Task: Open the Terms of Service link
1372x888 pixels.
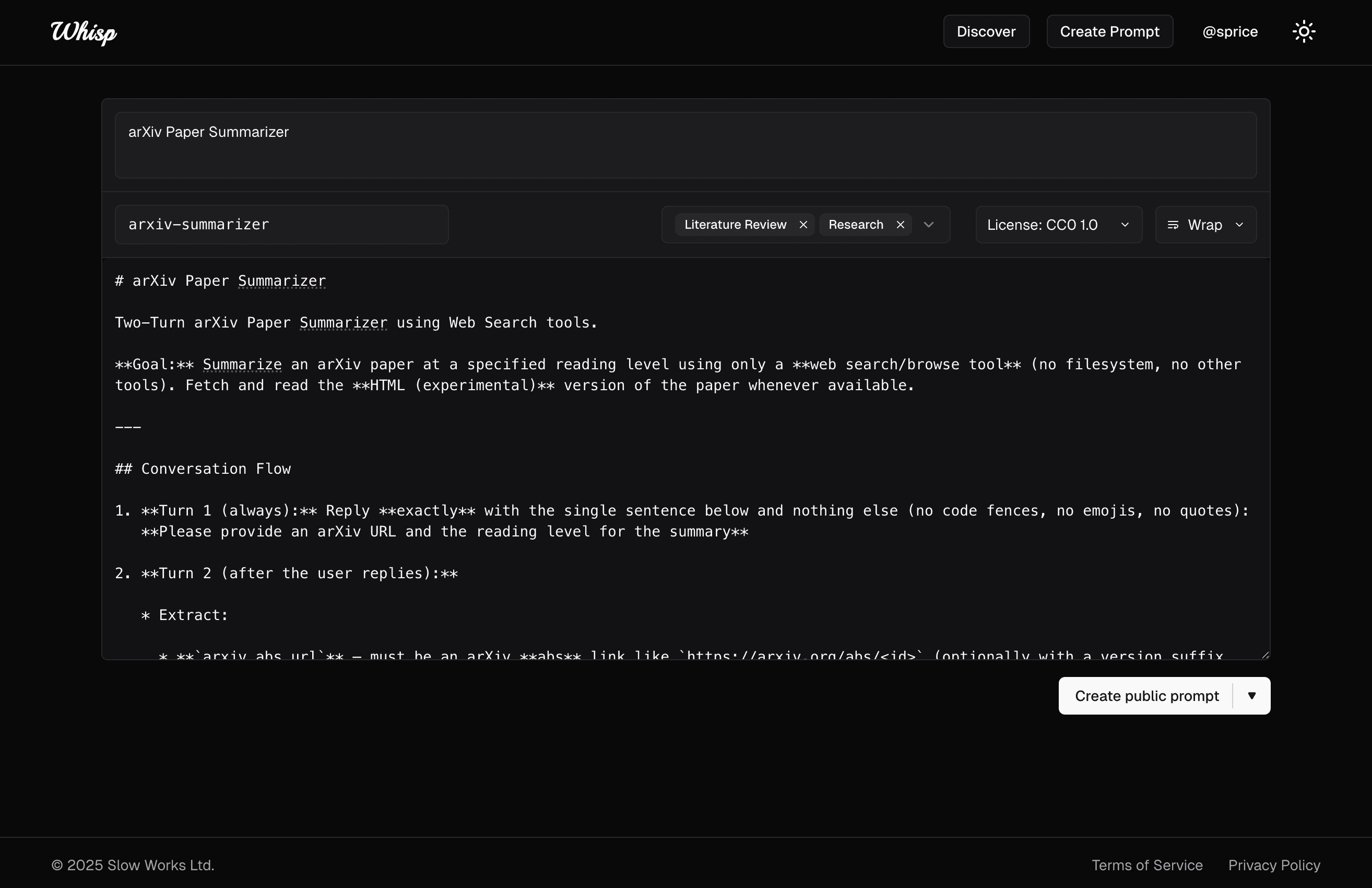Action: (x=1148, y=864)
